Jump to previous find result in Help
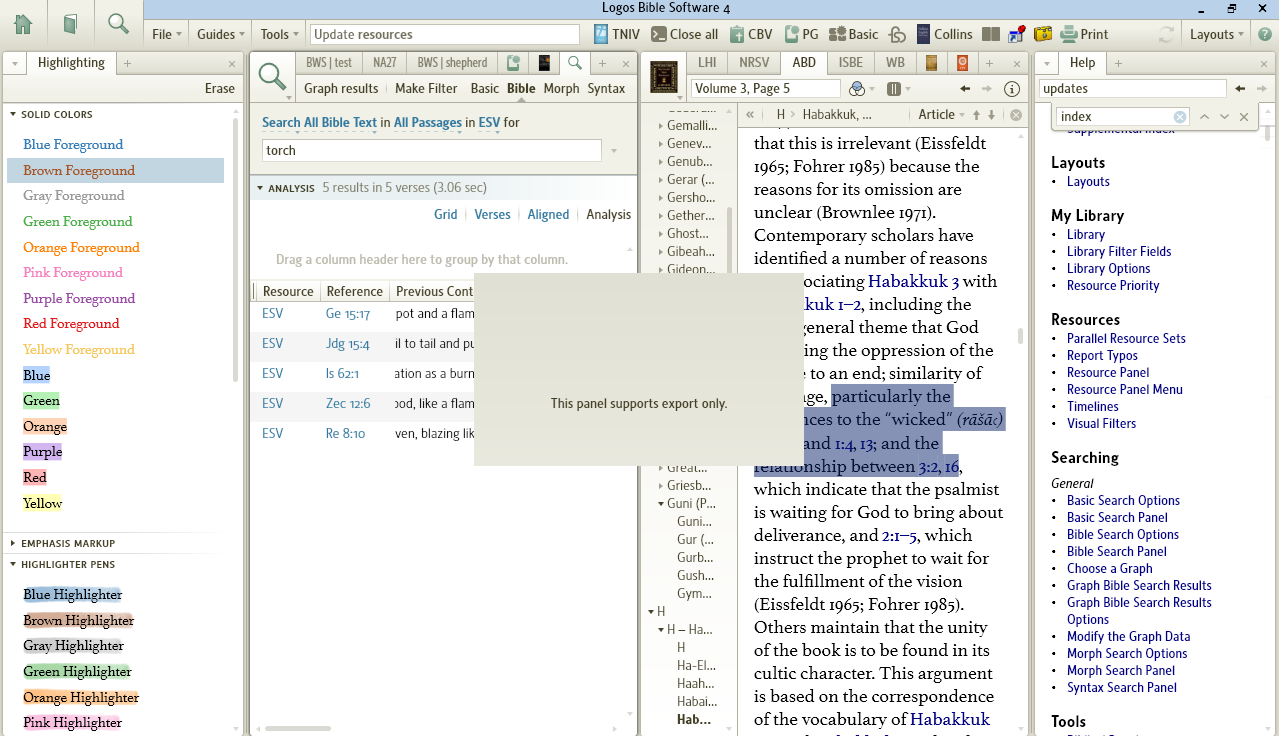 pyautogui.click(x=1204, y=117)
